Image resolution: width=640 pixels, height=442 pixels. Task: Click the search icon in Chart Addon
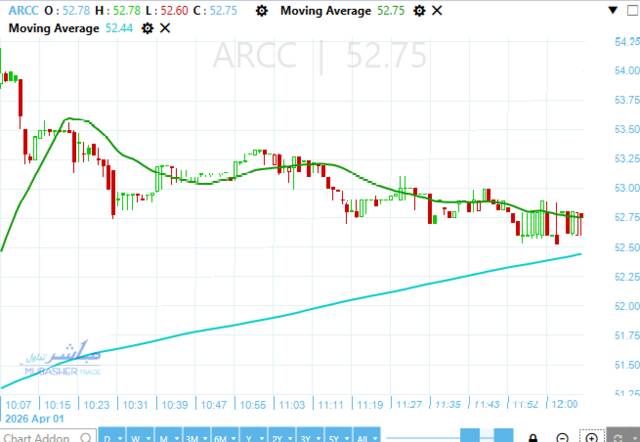[x=83, y=437]
